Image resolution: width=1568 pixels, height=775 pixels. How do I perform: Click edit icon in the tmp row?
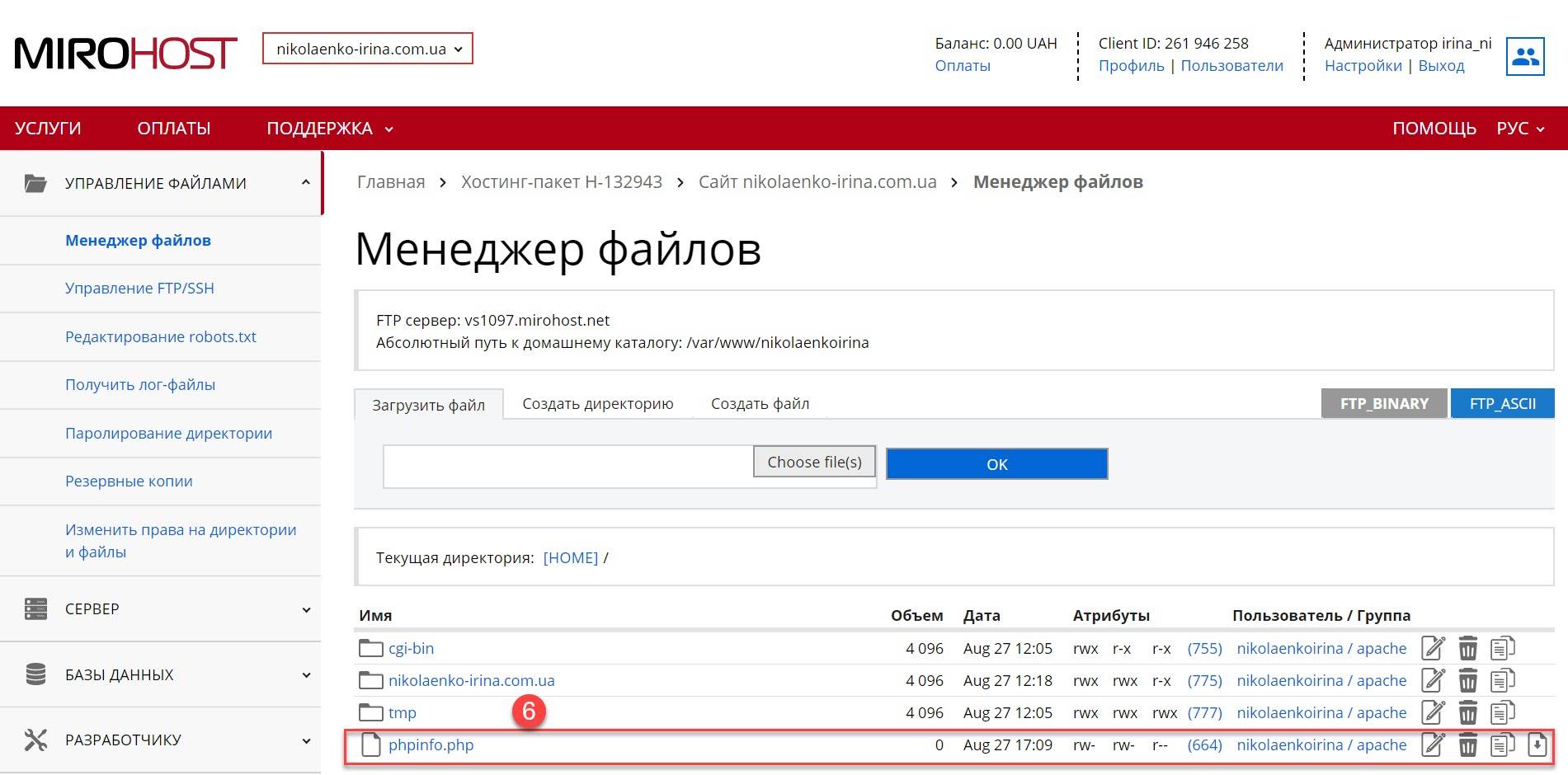(1434, 713)
